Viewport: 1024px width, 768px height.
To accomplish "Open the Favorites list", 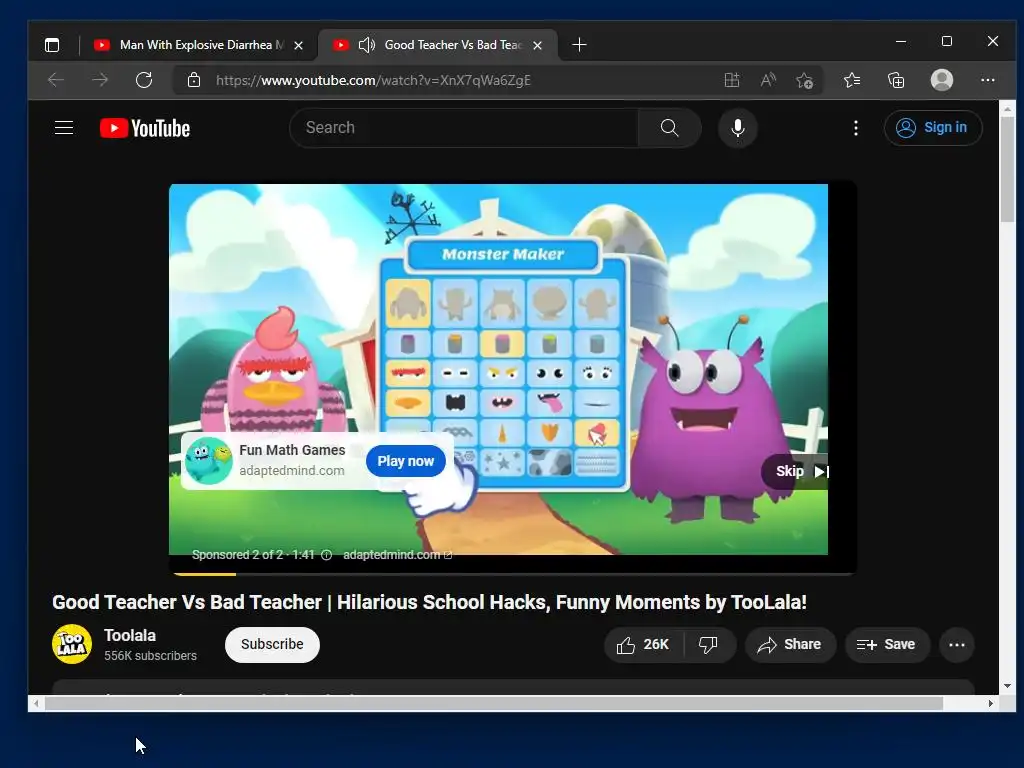I will [852, 80].
